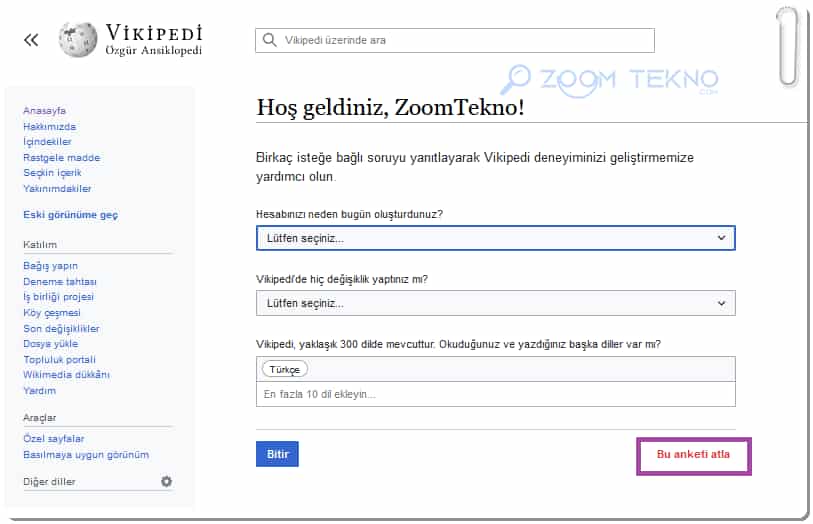Select the Türkçe language tag

point(285,369)
